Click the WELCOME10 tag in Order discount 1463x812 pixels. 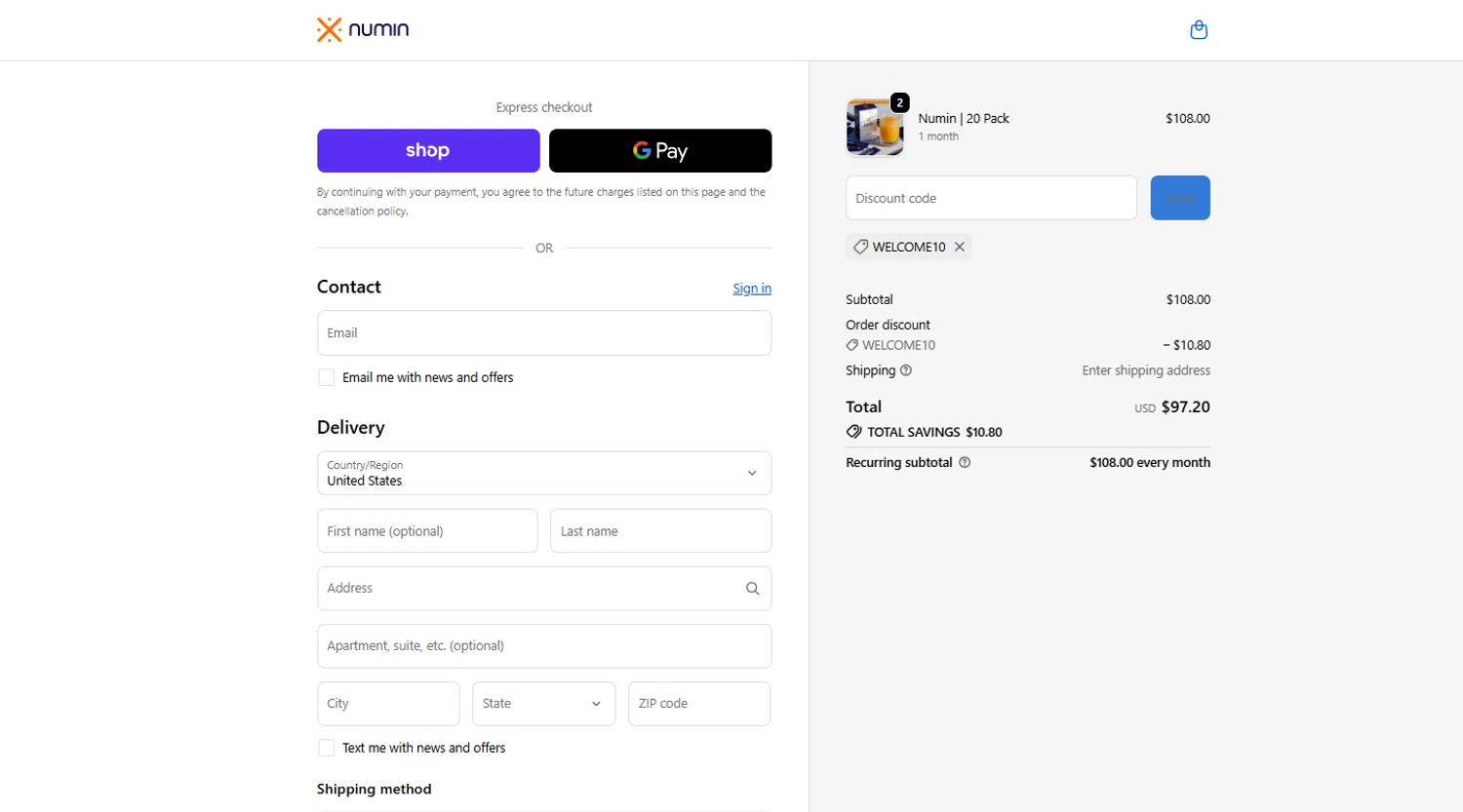click(890, 345)
